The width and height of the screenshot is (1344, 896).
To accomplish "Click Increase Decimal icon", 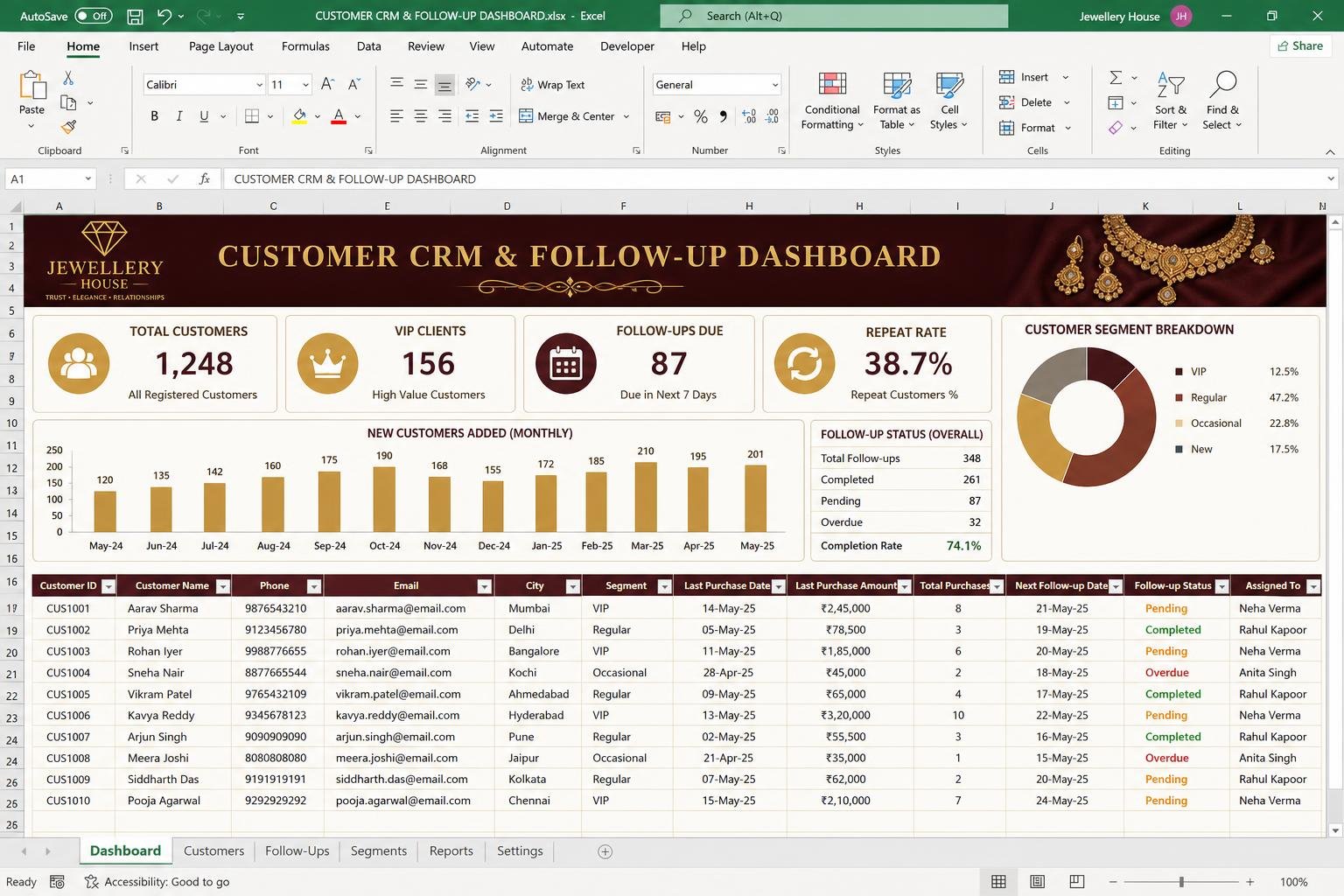I will [x=749, y=116].
